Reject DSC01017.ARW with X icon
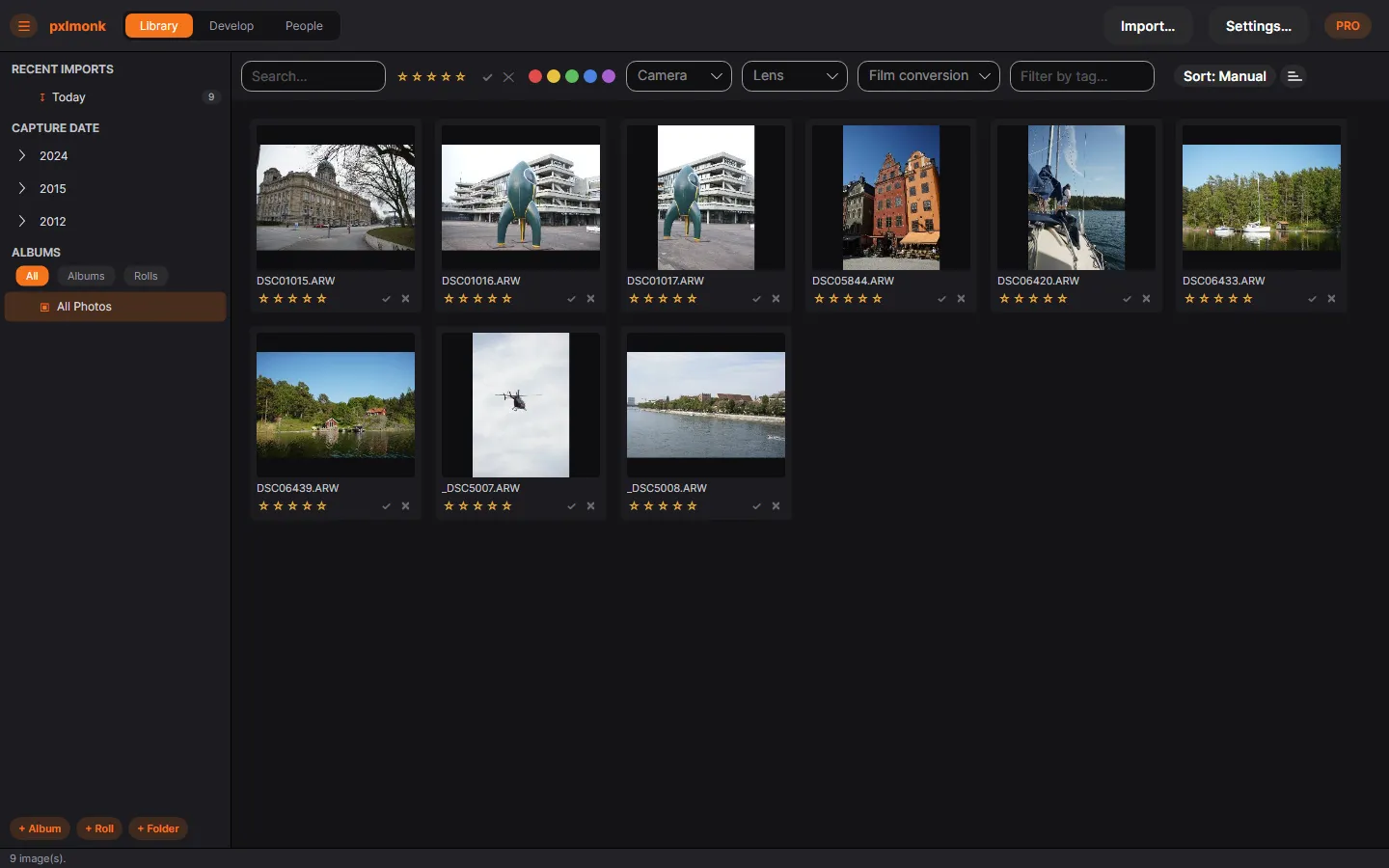Screen dimensions: 1389x868 click(x=776, y=299)
